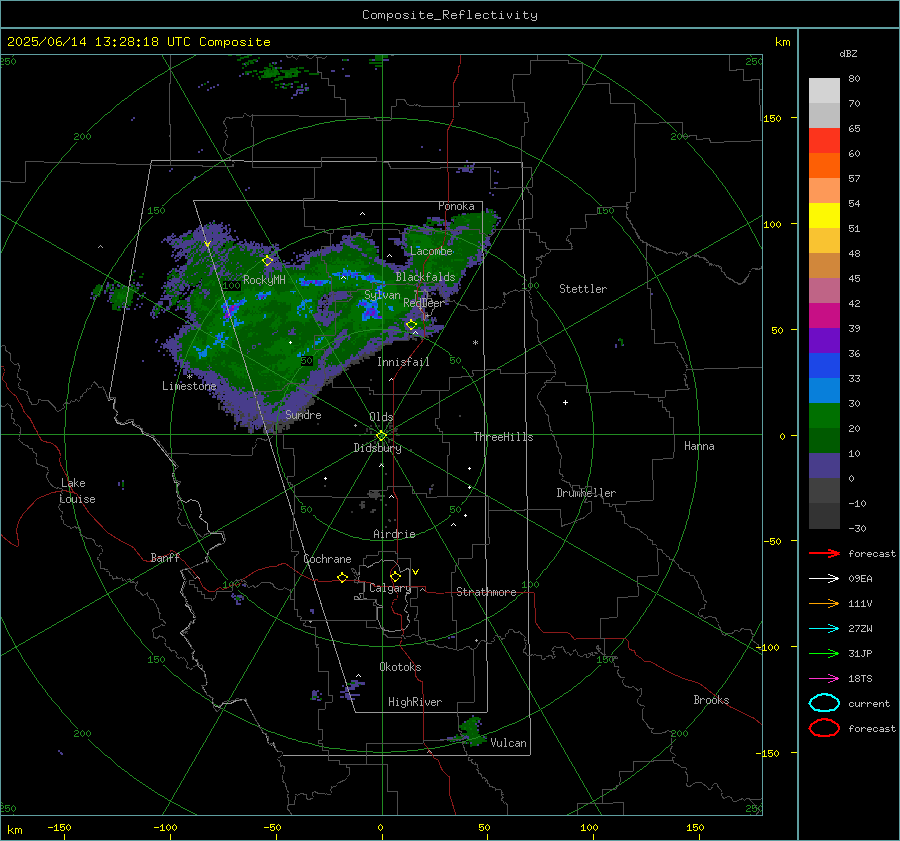Select the orange 57–60 dBZ legend swatch
Image resolution: width=900 pixels, height=841 pixels.
pos(824,166)
